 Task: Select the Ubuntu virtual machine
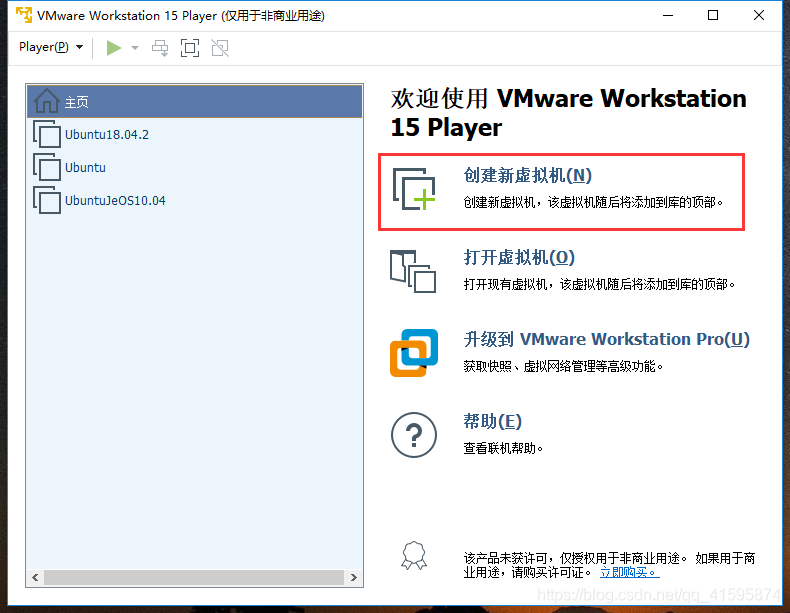pyautogui.click(x=194, y=167)
